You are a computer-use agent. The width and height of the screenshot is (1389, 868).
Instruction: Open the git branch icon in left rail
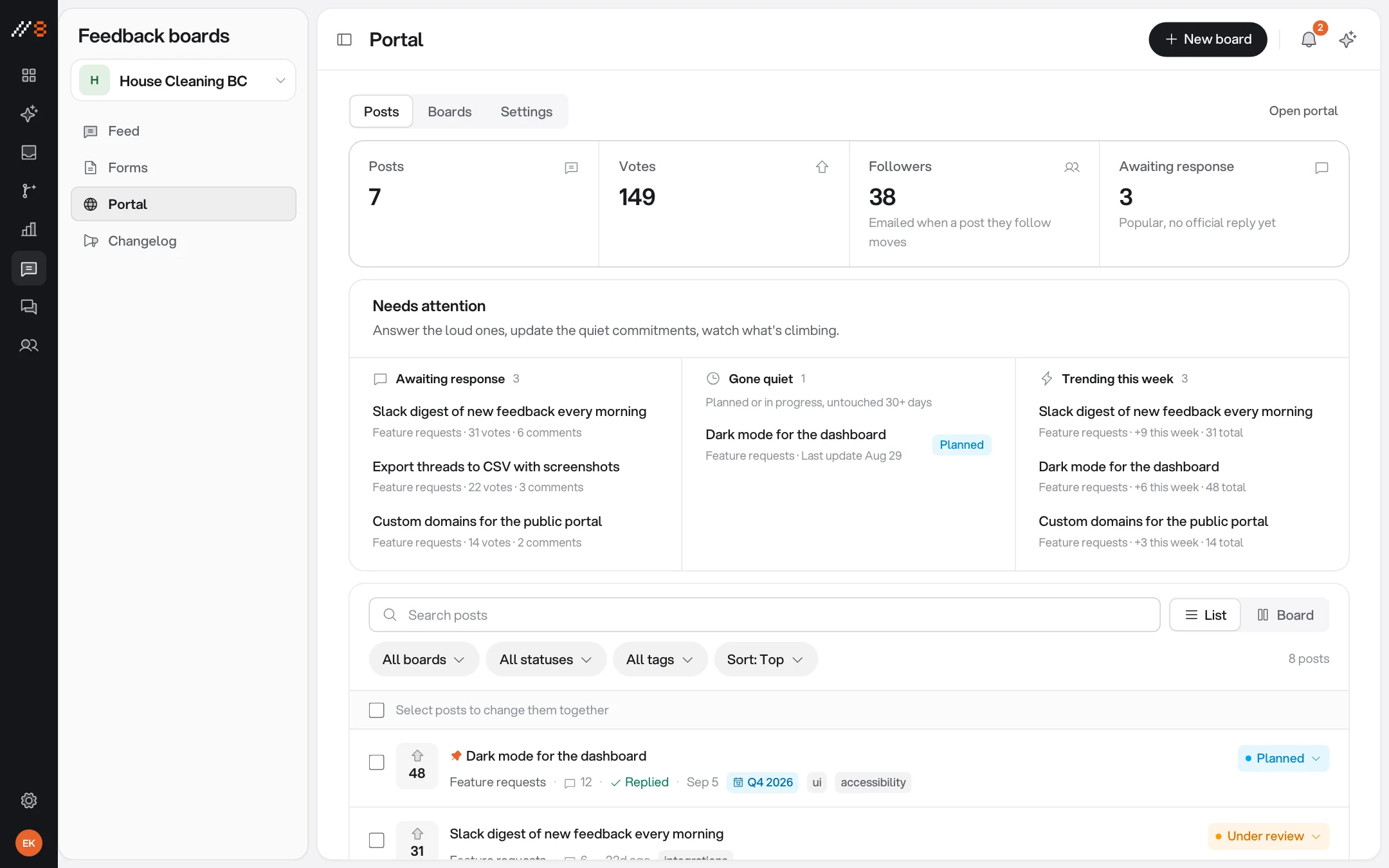coord(29,191)
